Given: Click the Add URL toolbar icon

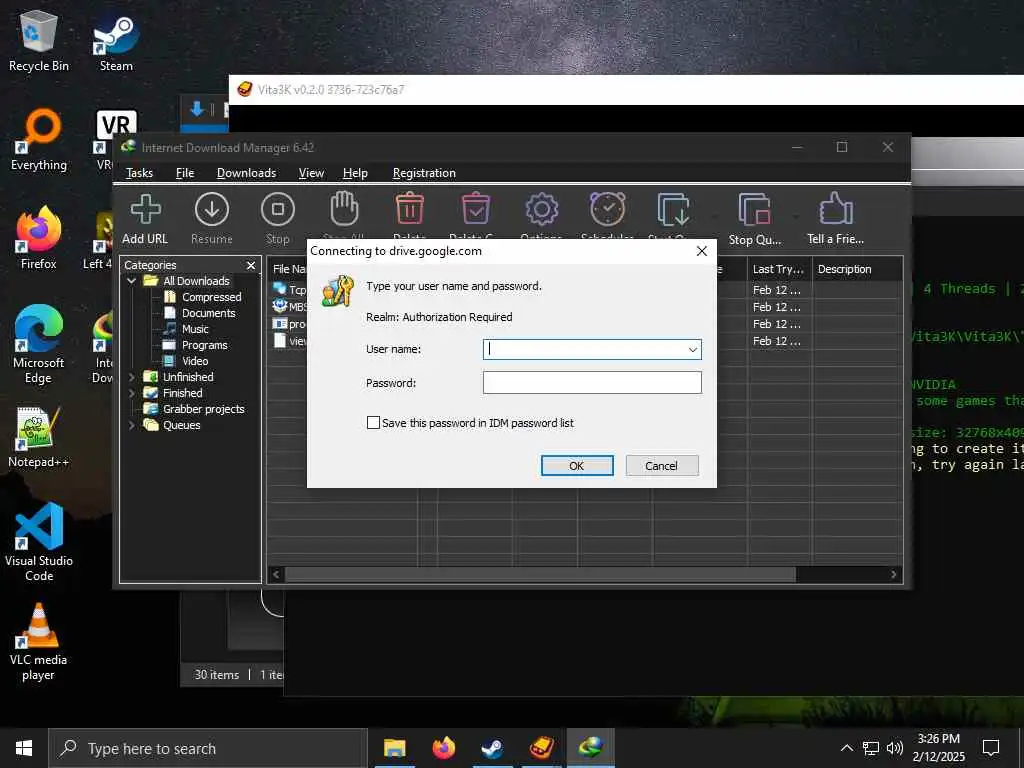Looking at the screenshot, I should 145,210.
